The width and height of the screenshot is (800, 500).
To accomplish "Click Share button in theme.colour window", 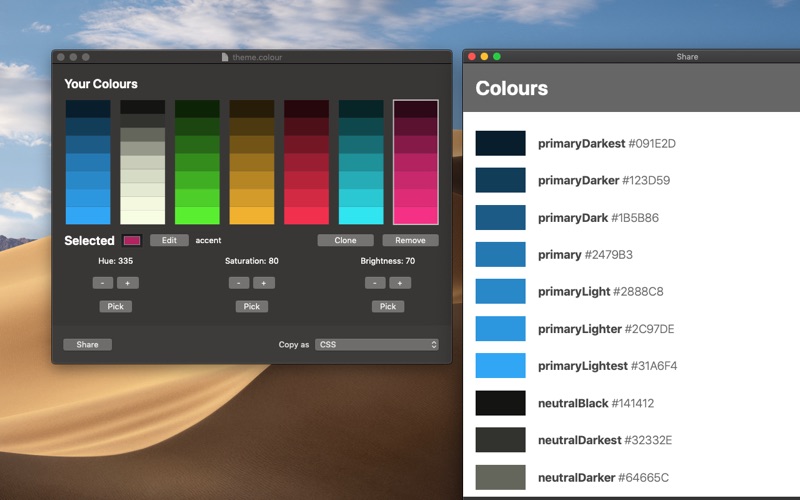I will pyautogui.click(x=87, y=344).
